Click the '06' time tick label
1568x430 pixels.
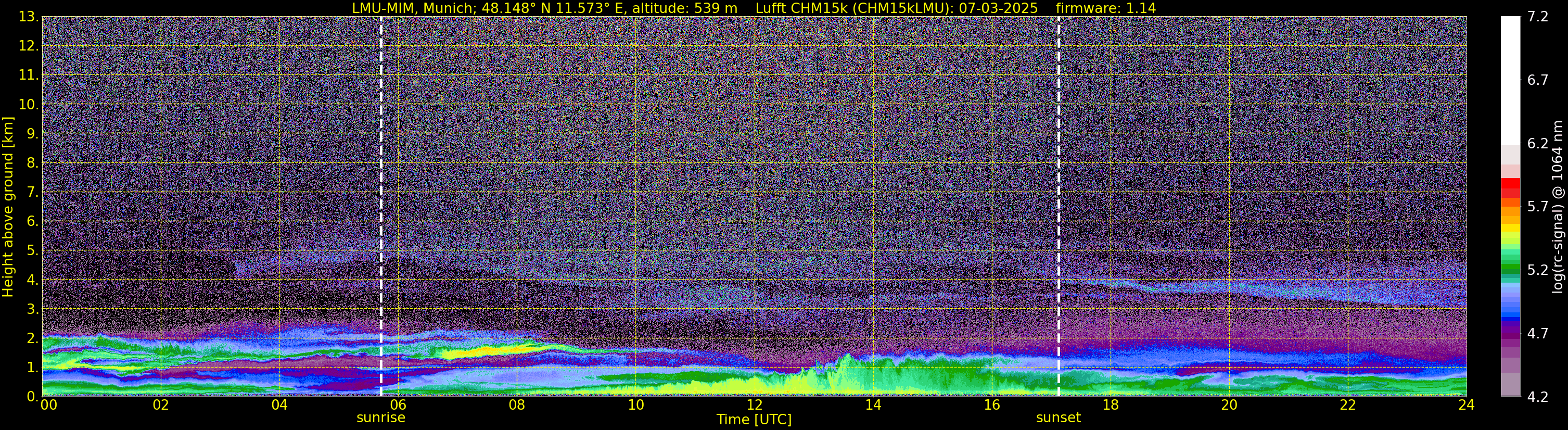click(x=398, y=405)
